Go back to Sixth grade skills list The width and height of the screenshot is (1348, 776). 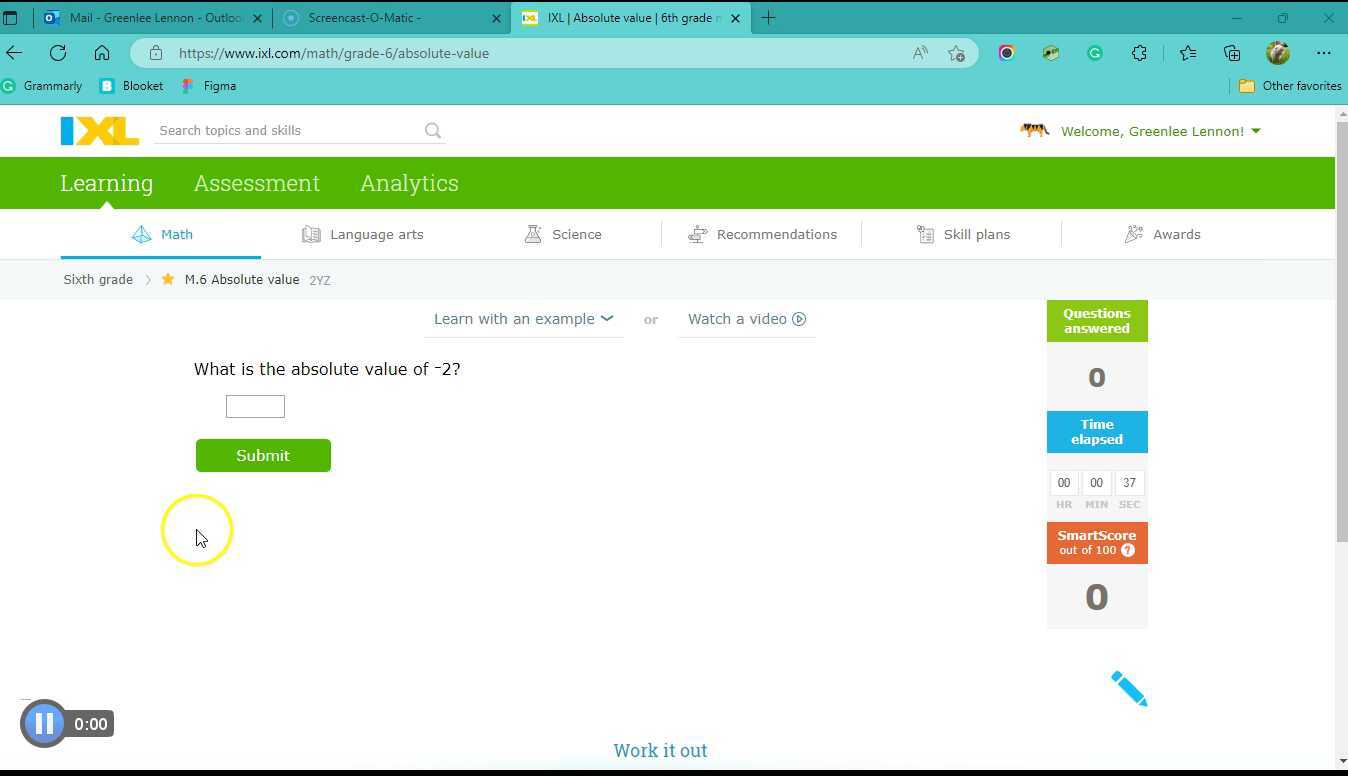pos(97,279)
